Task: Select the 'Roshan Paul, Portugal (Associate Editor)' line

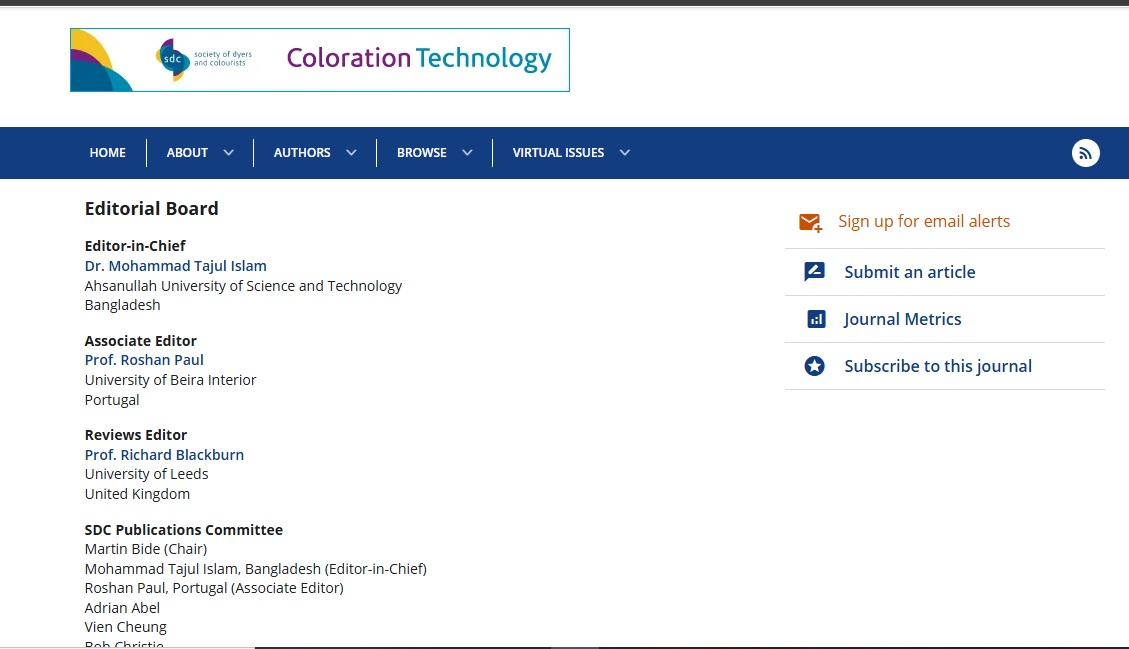Action: click(214, 588)
